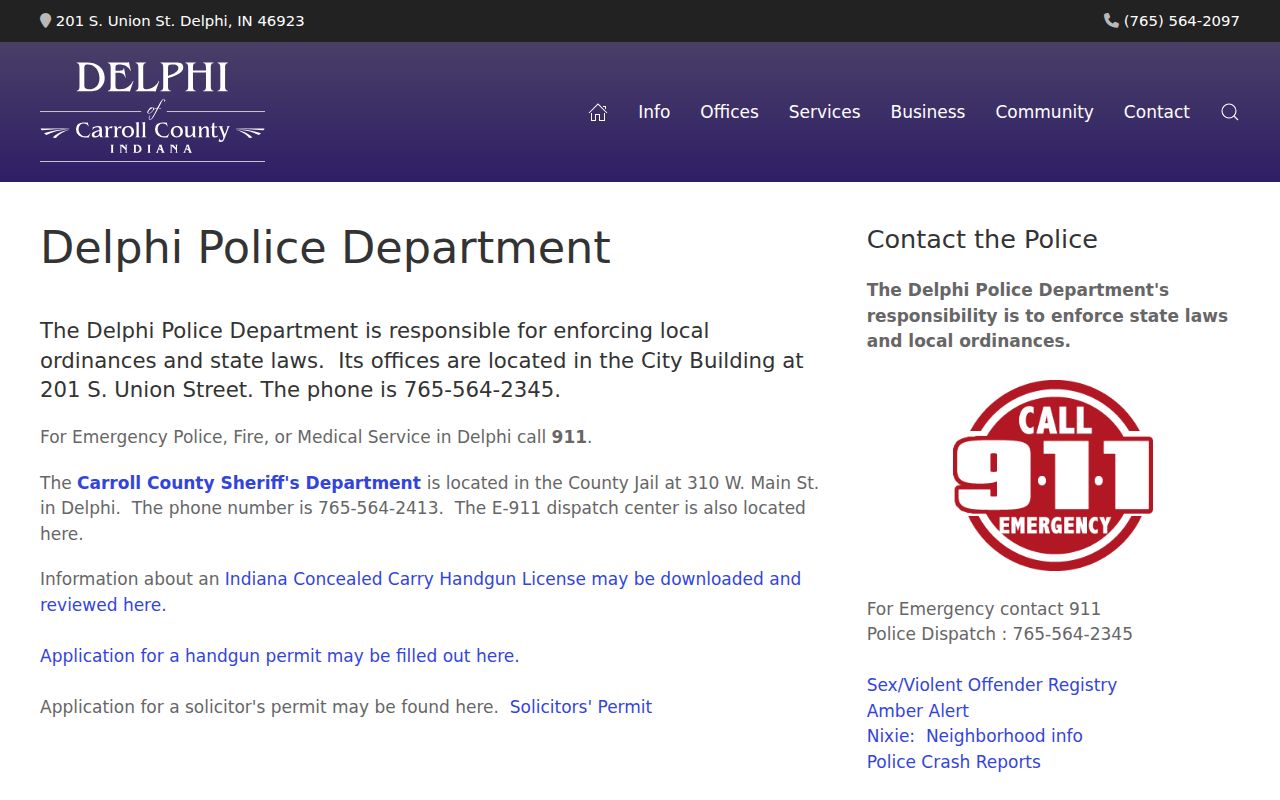Open Nixie: Neighborhood info link

click(975, 736)
